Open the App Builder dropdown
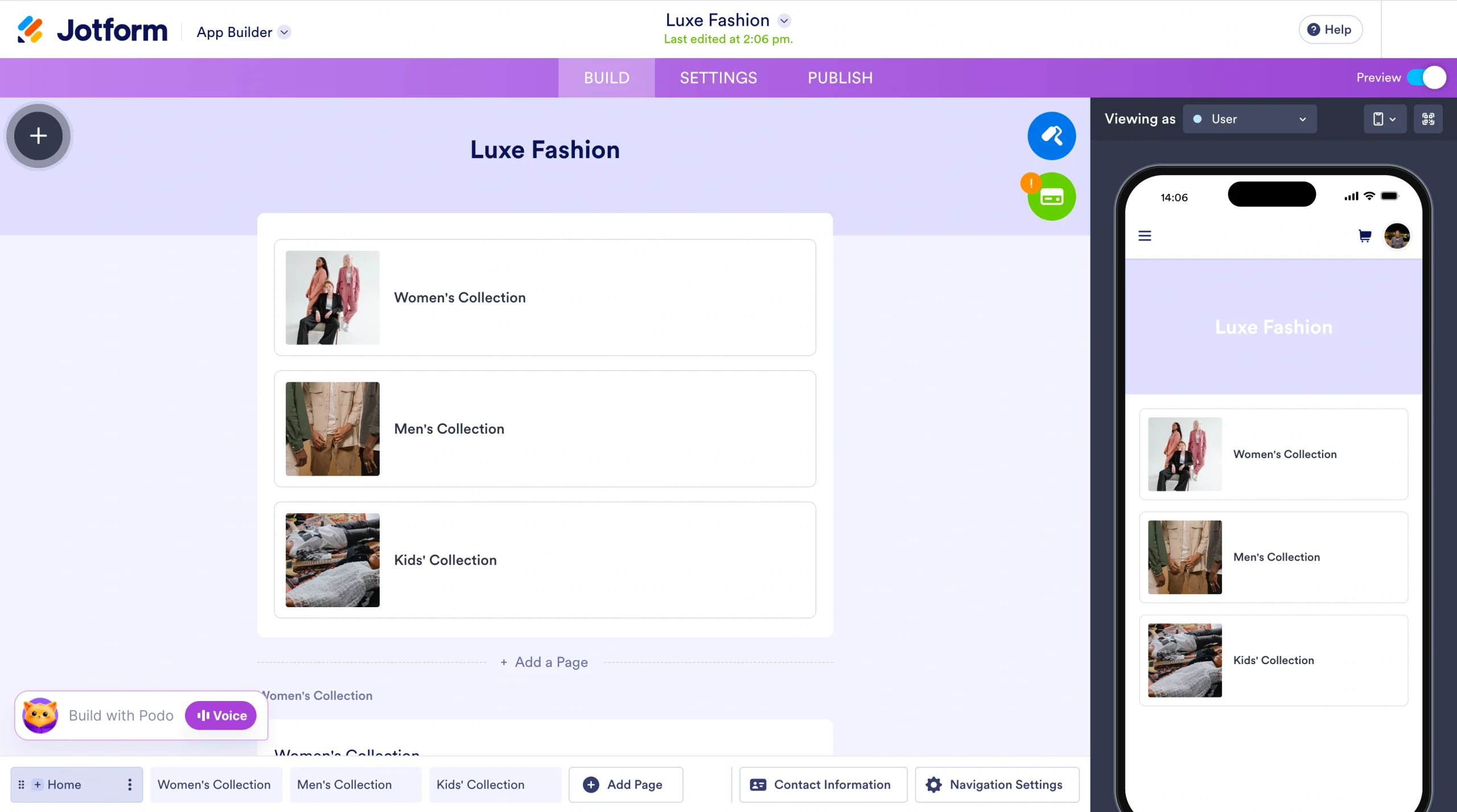 click(242, 32)
